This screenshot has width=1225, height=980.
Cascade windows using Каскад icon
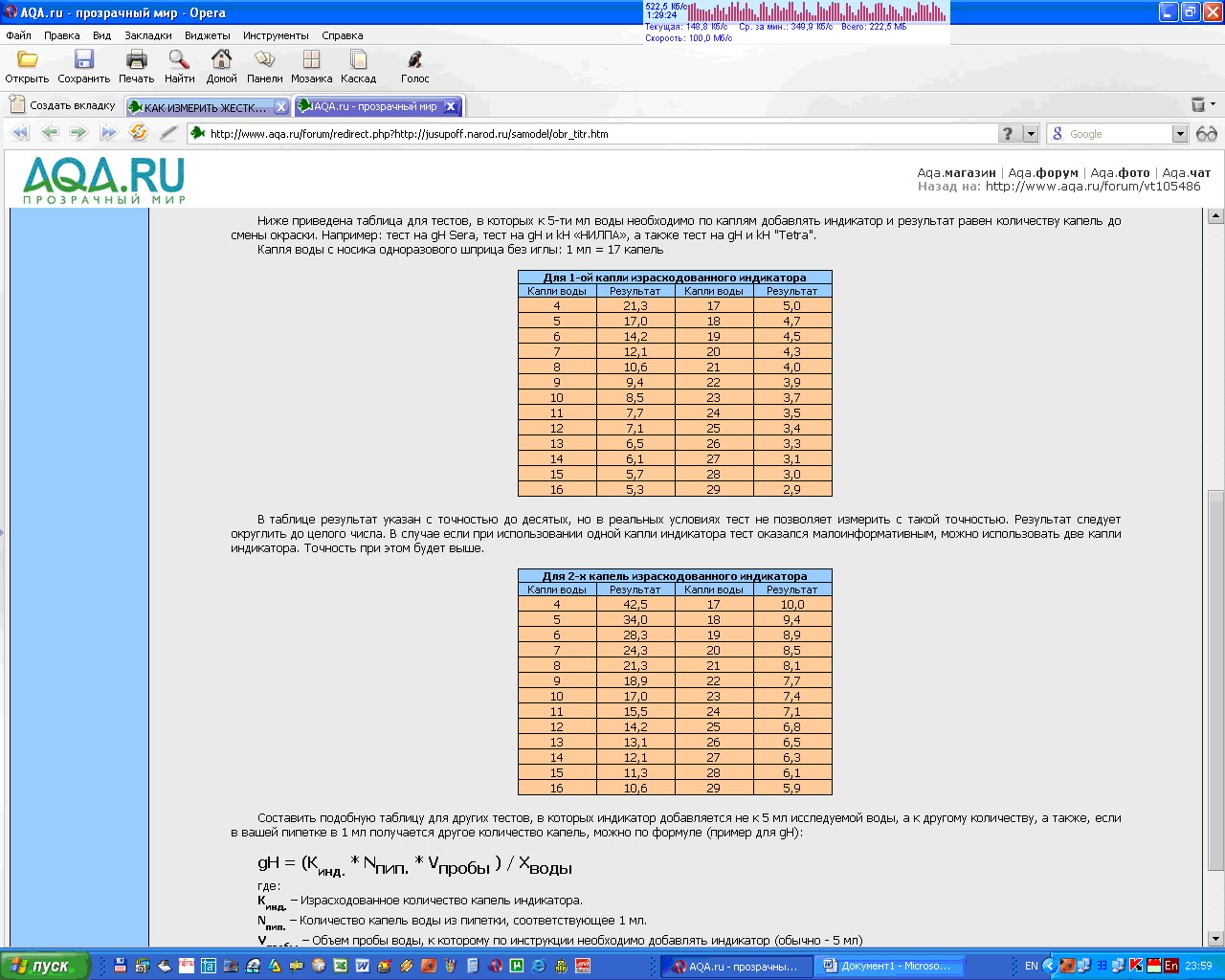coord(358,60)
